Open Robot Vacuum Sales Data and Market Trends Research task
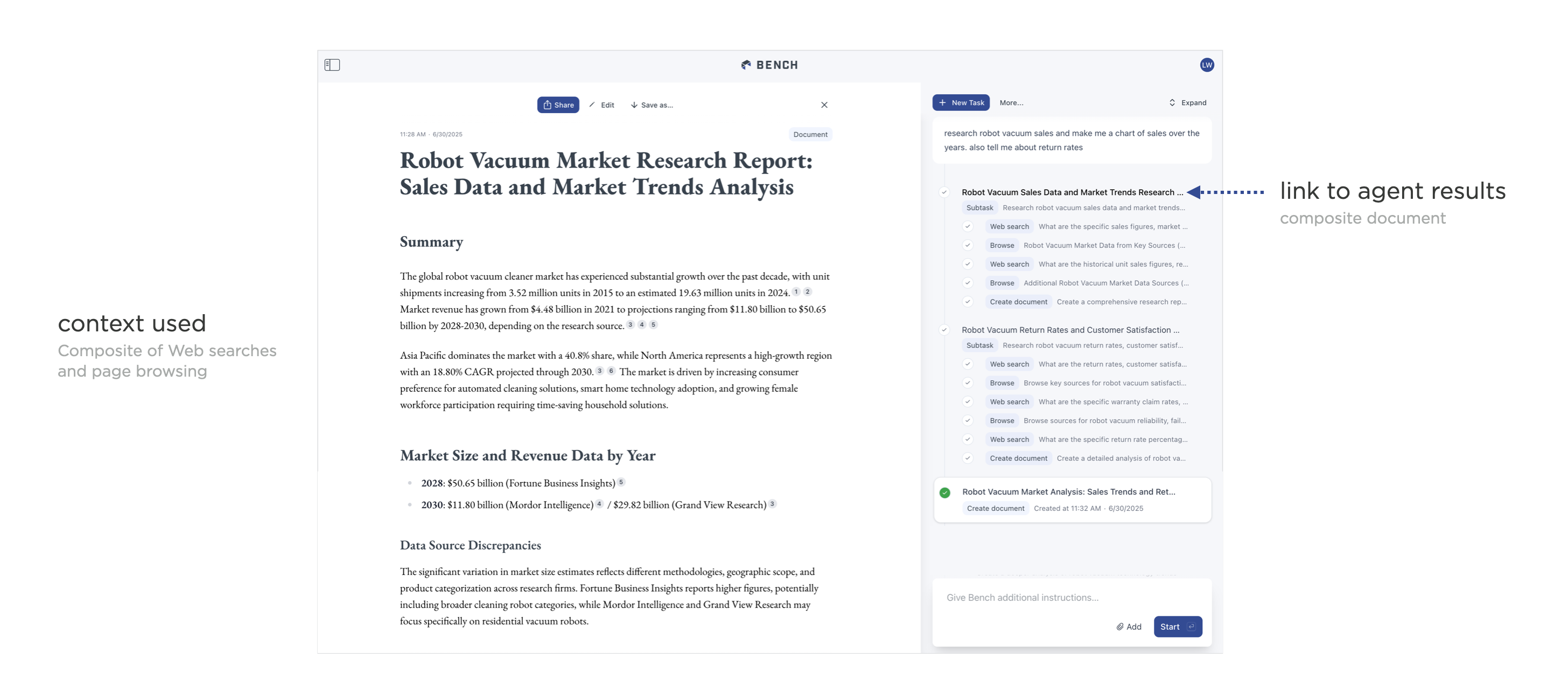Screen dimensions: 1568x694 (1072, 192)
